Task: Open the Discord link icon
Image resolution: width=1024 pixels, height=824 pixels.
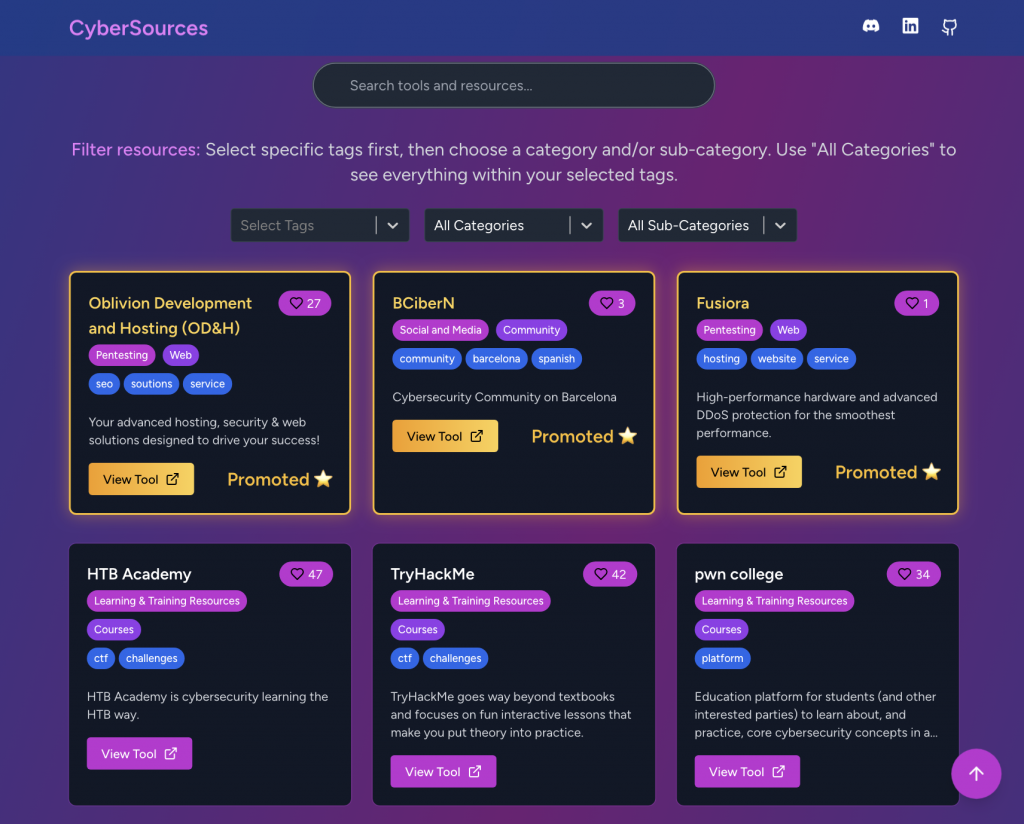Action: pyautogui.click(x=871, y=27)
